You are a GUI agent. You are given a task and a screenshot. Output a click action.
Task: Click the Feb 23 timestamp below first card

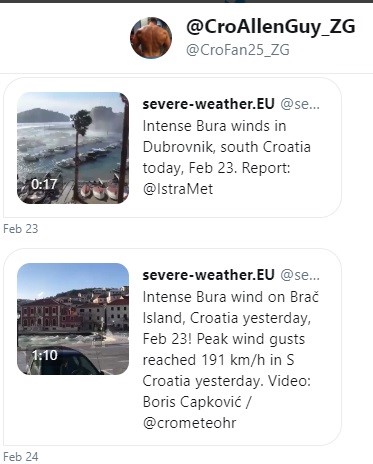click(x=21, y=229)
